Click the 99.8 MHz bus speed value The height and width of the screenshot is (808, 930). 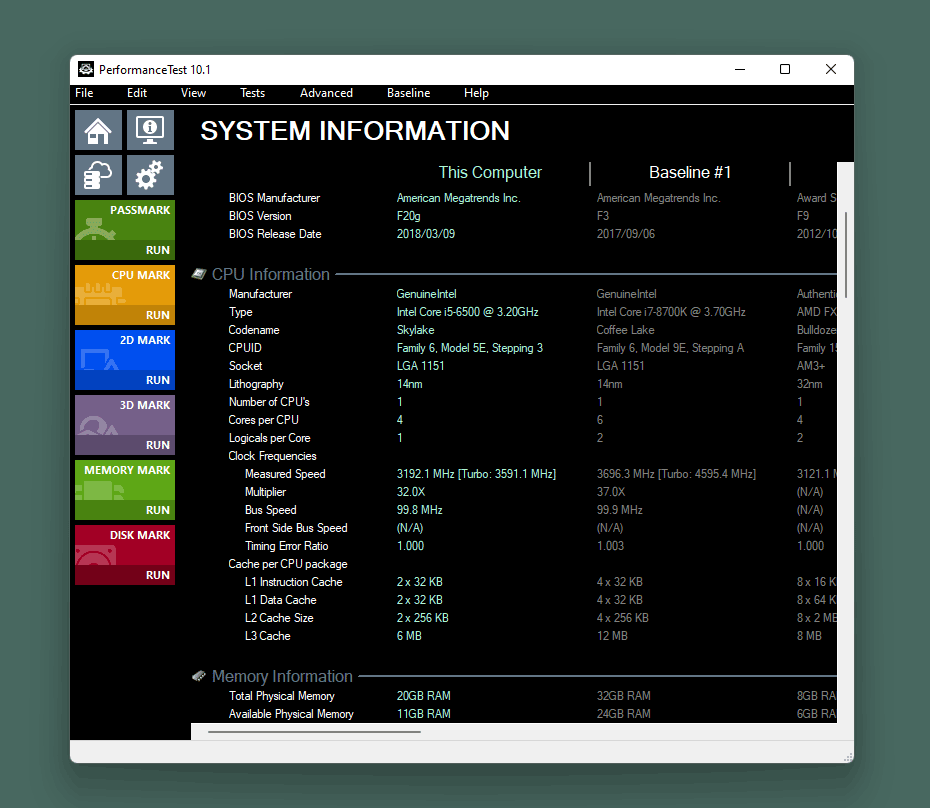(x=419, y=510)
